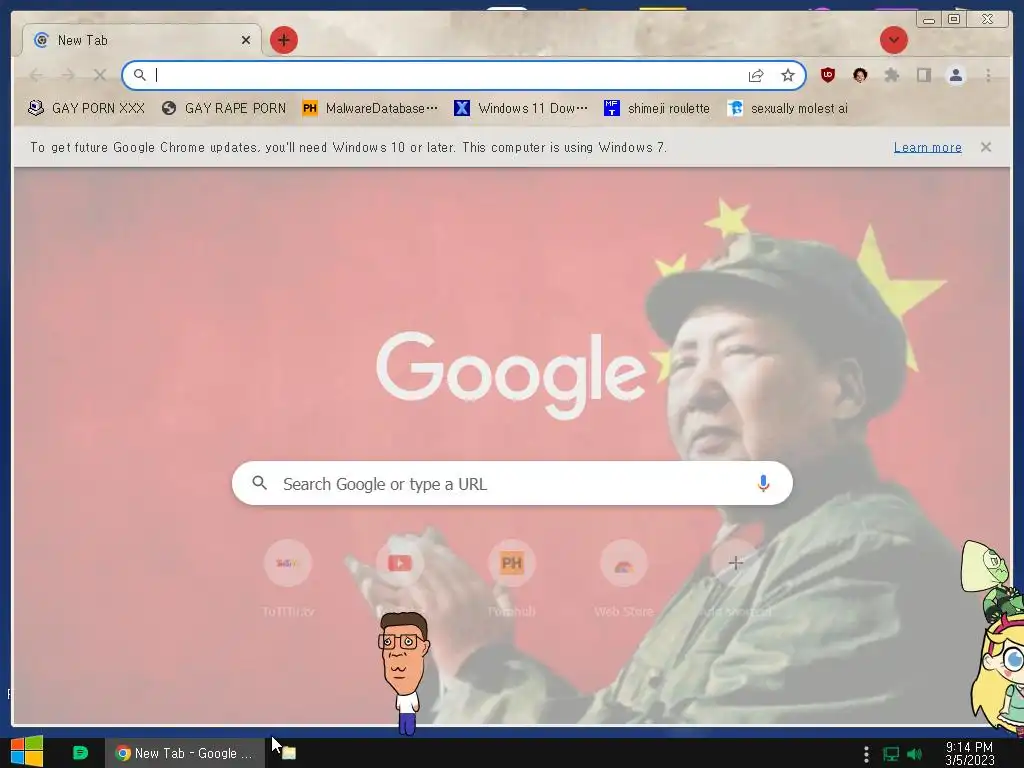
Task: Open the Extensions puzzle menu
Action: point(891,75)
